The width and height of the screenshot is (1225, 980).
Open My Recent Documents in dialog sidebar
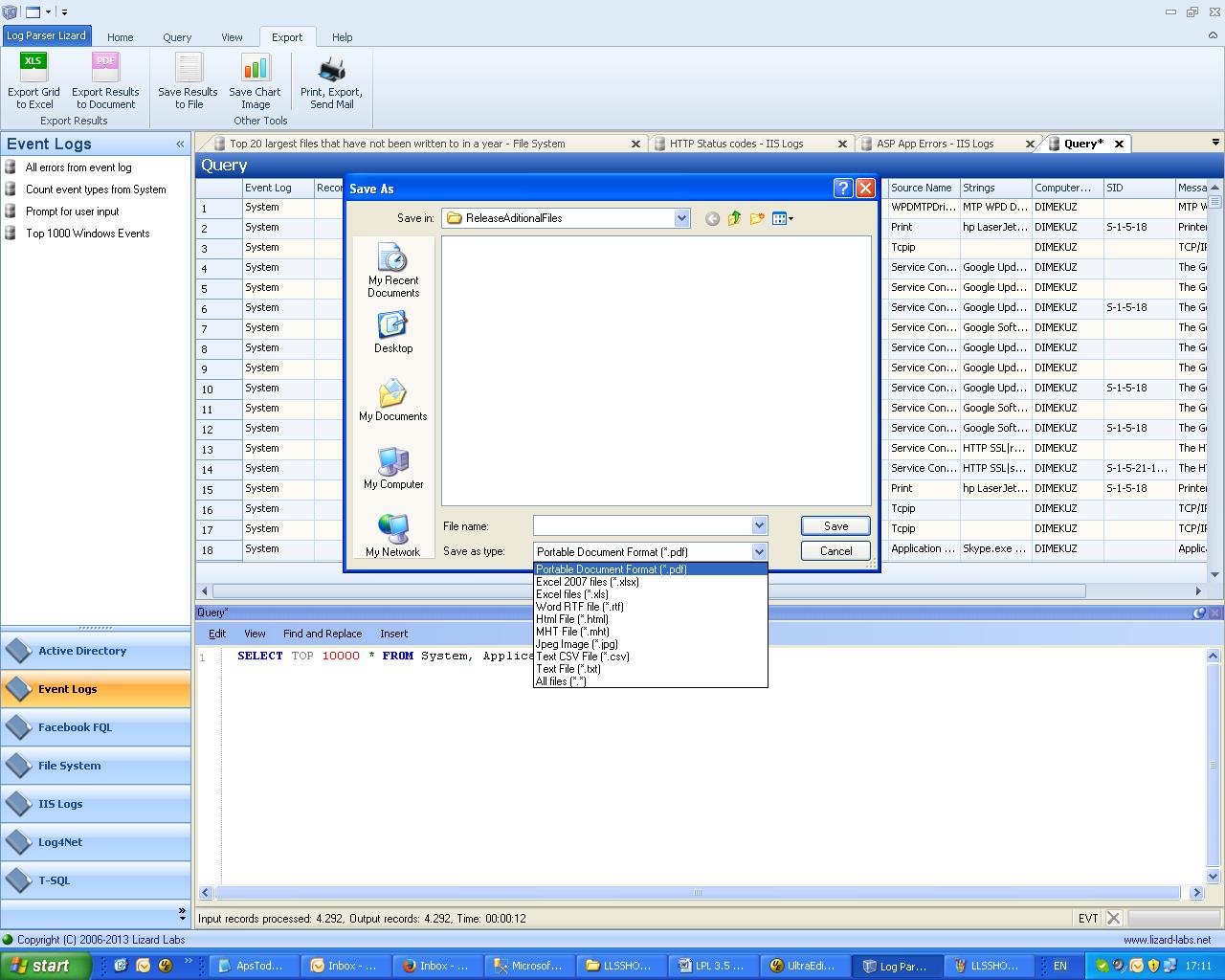393,270
